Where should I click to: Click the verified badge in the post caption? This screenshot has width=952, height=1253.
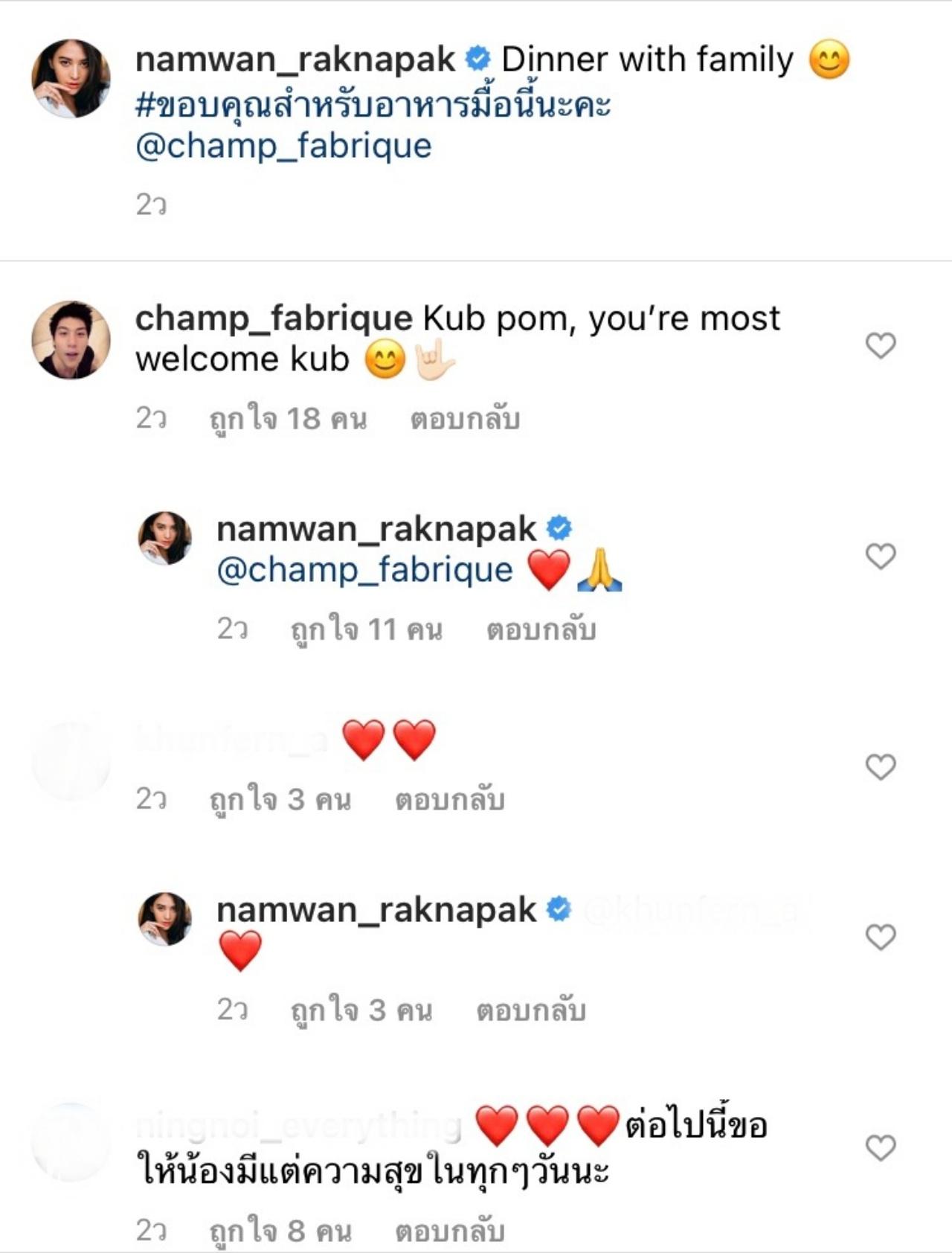tap(477, 59)
